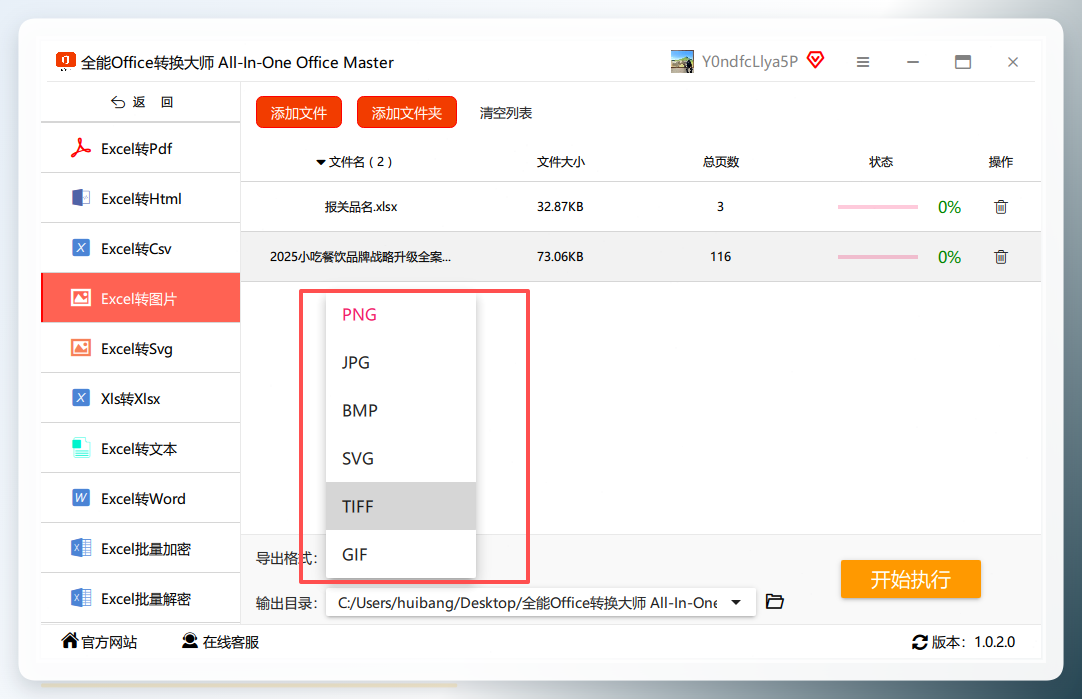Click the Excel转Html icon

tap(81, 198)
